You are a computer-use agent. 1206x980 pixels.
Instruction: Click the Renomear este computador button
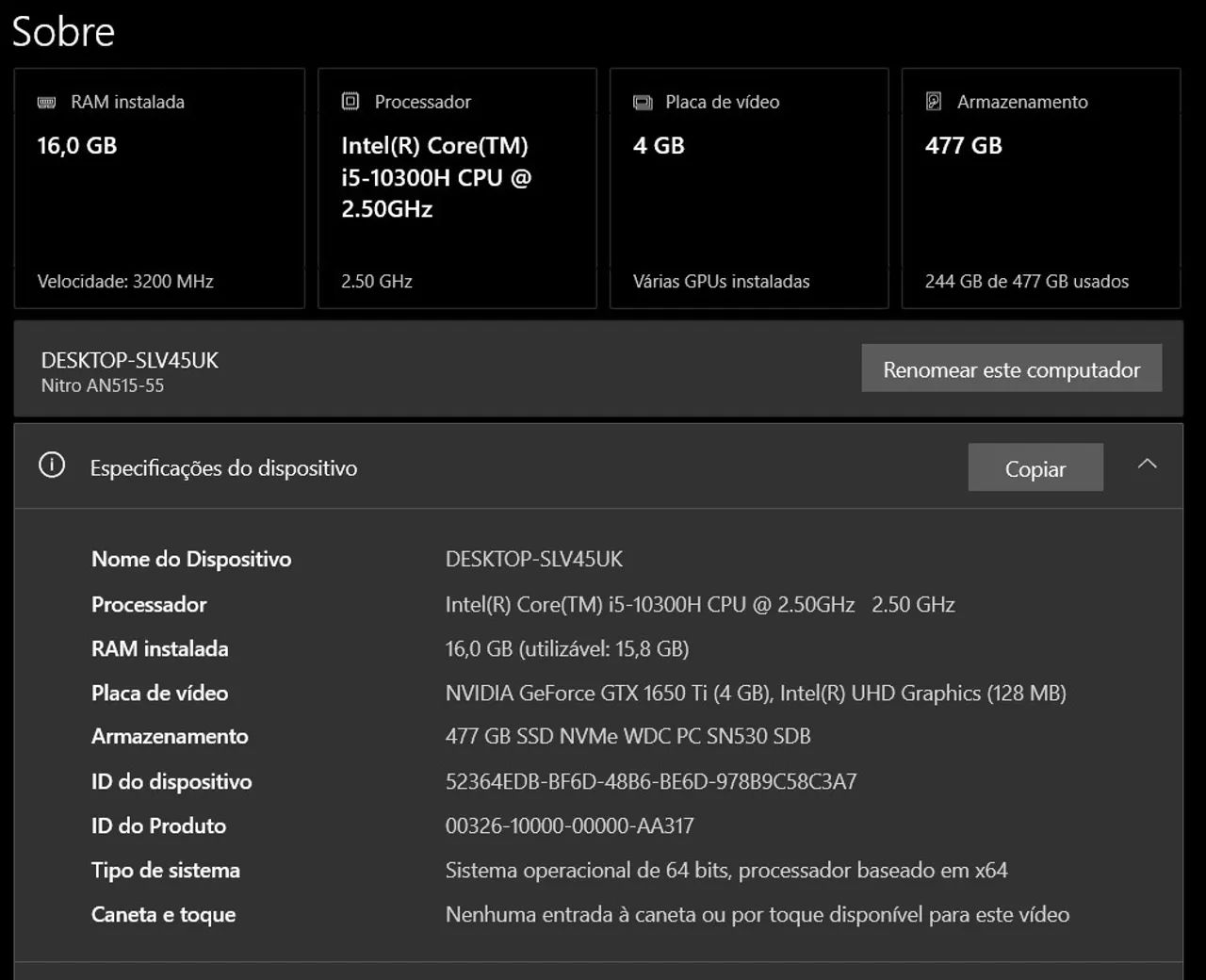click(x=1011, y=368)
